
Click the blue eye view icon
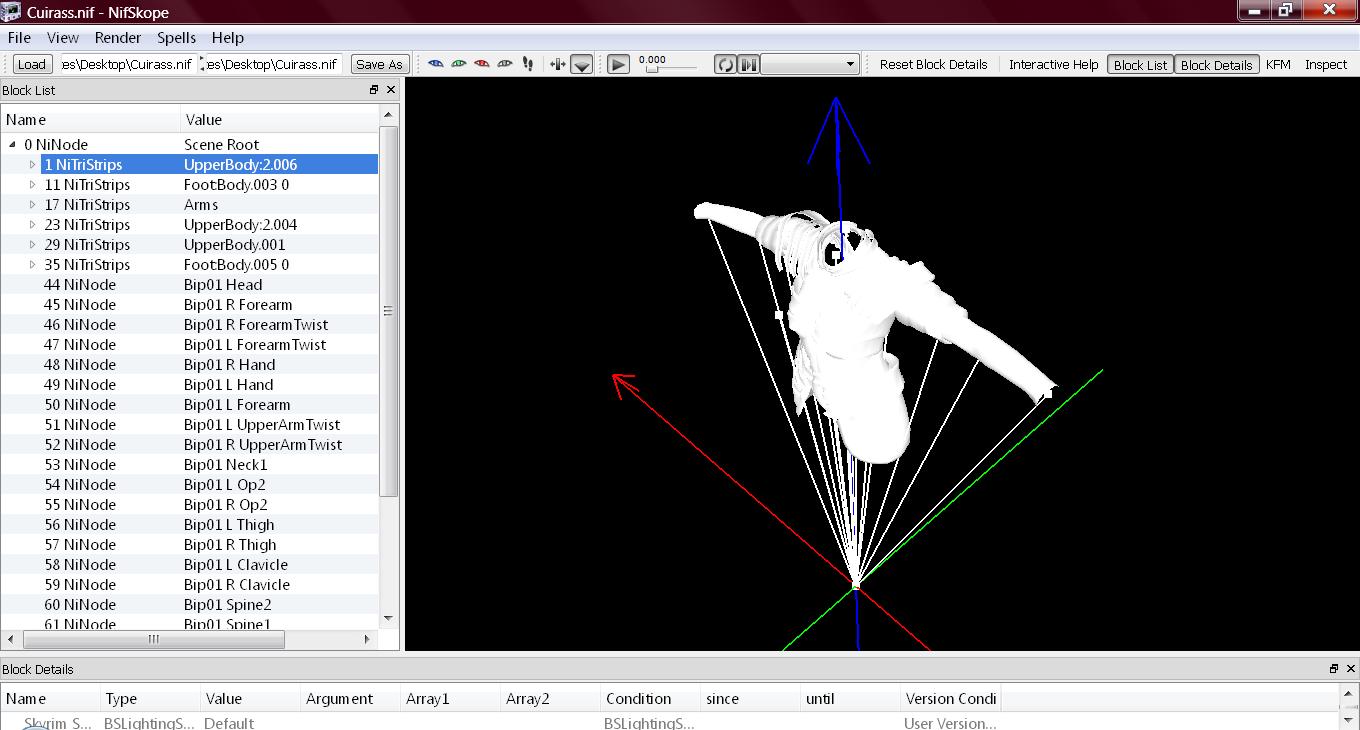[436, 64]
